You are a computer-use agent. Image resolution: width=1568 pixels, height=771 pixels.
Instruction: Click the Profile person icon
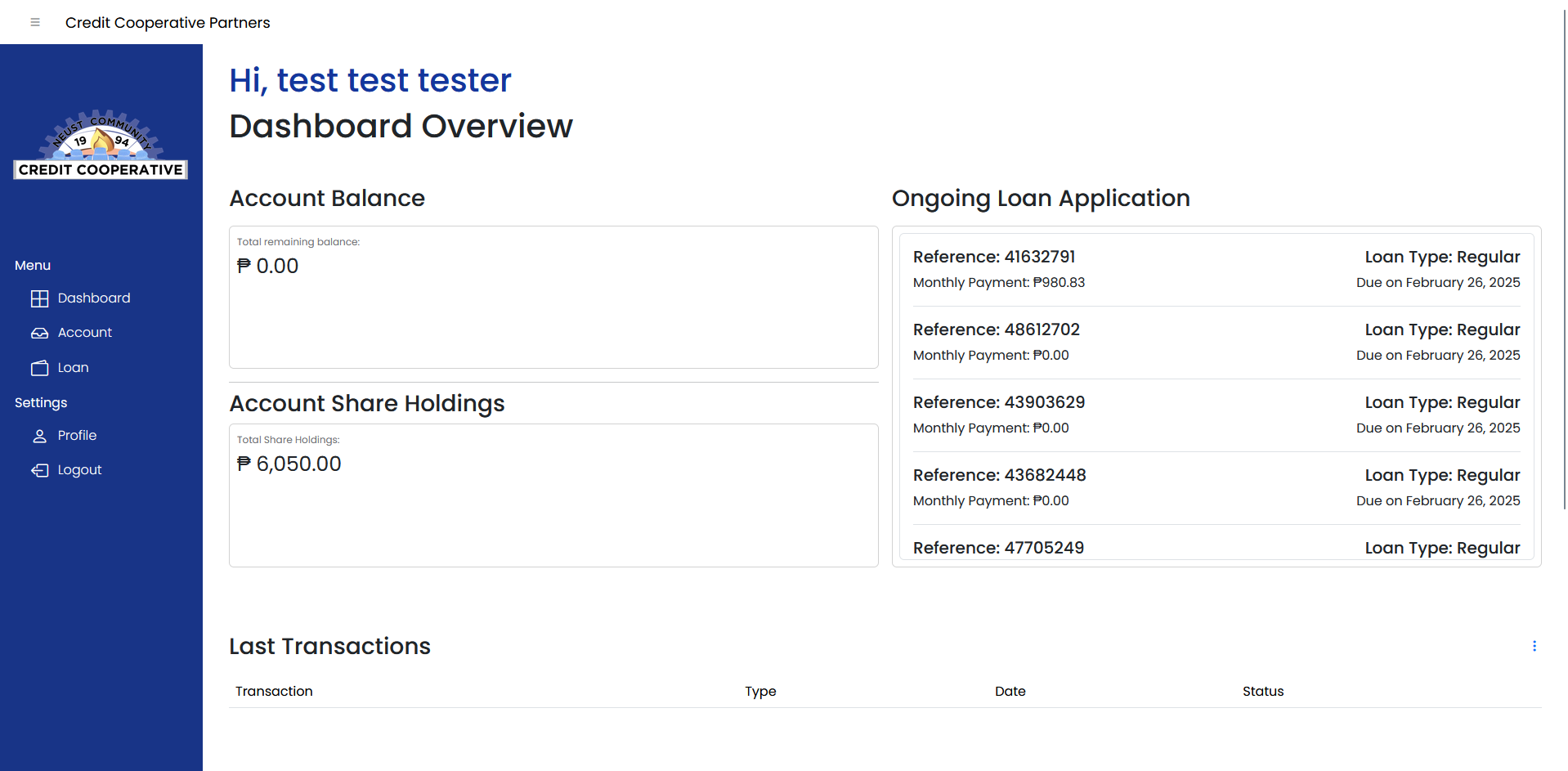point(39,436)
